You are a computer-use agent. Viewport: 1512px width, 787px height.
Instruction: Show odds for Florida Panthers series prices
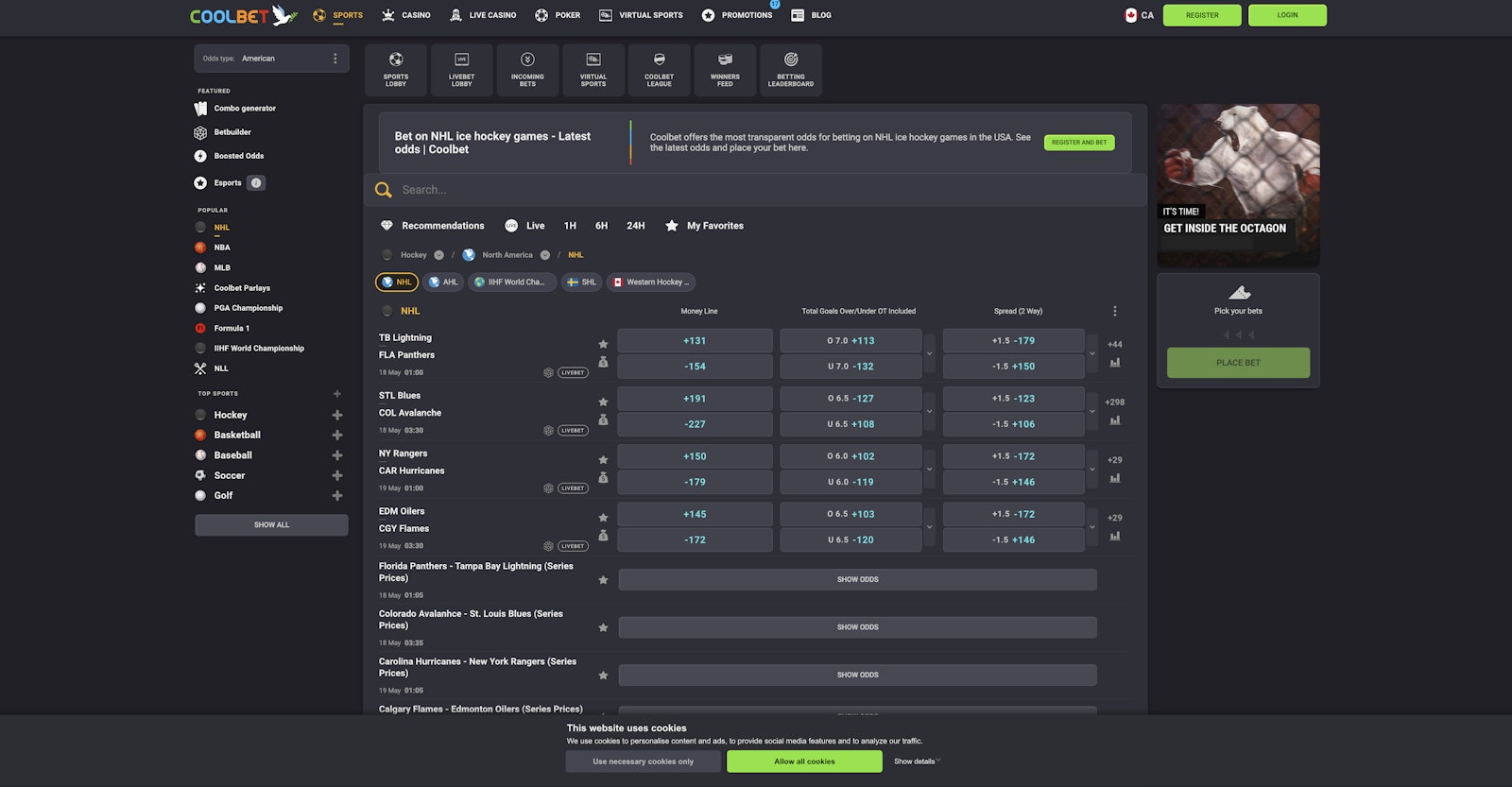pos(857,580)
